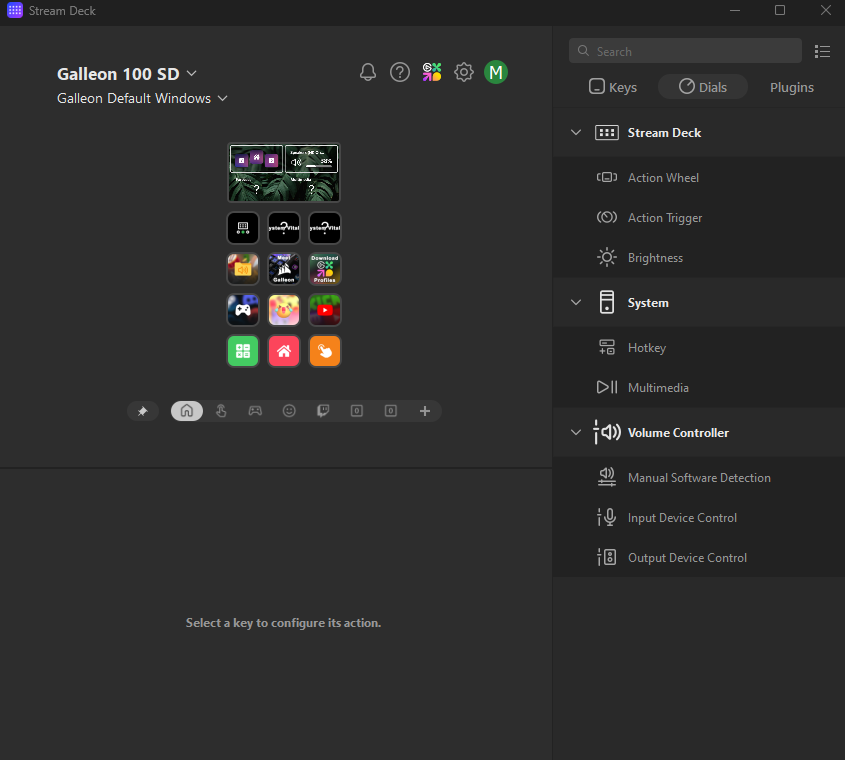Select the red home key
This screenshot has height=760, width=845.
[x=284, y=351]
